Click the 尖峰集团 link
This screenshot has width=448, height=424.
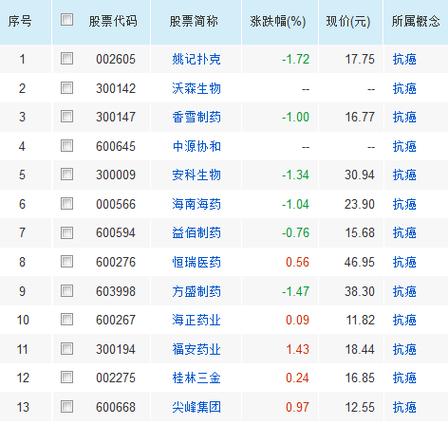[x=196, y=407]
